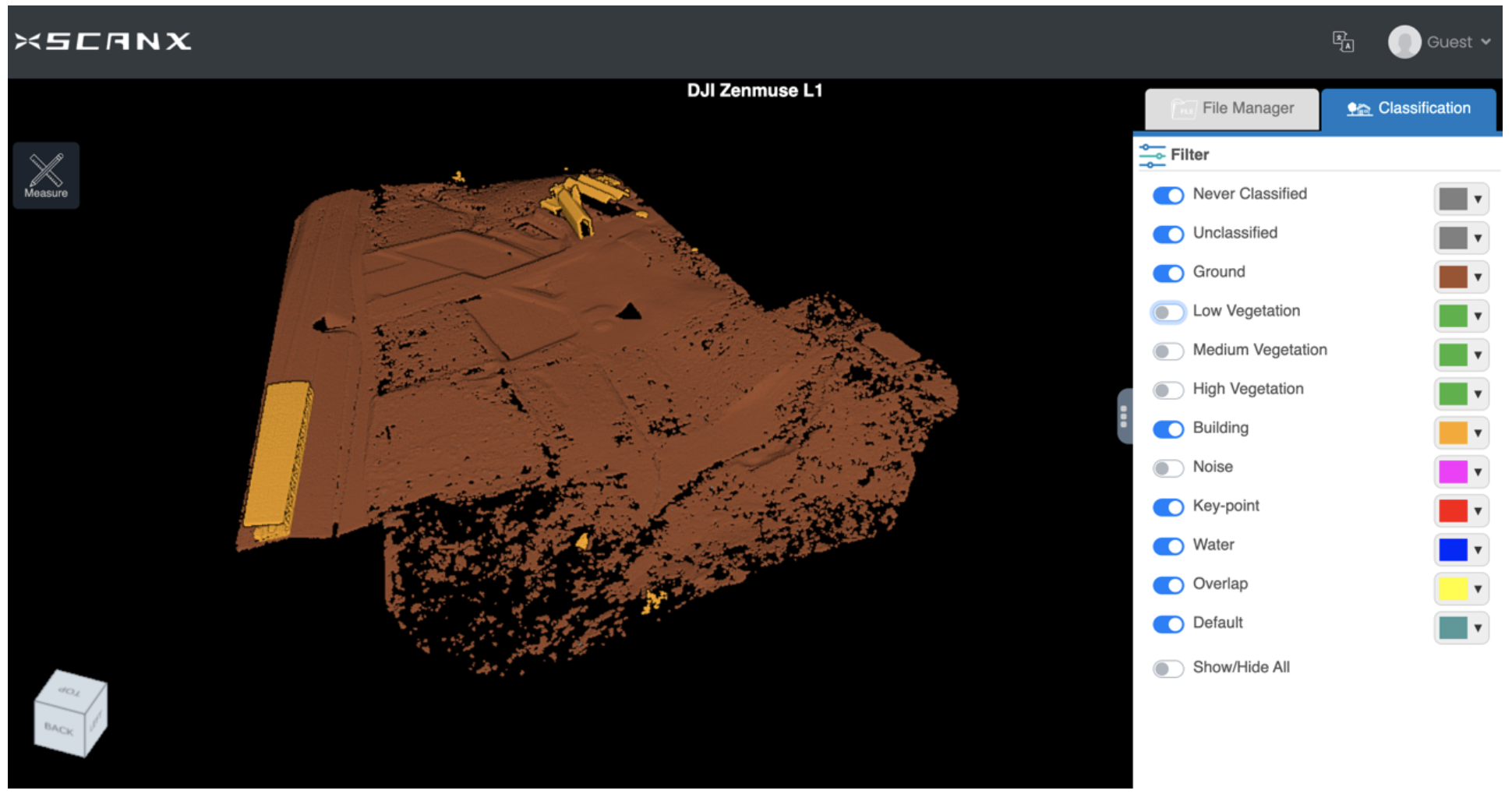This screenshot has width=1512, height=801.
Task: Click the yellow building in point cloud
Action: click(277, 456)
